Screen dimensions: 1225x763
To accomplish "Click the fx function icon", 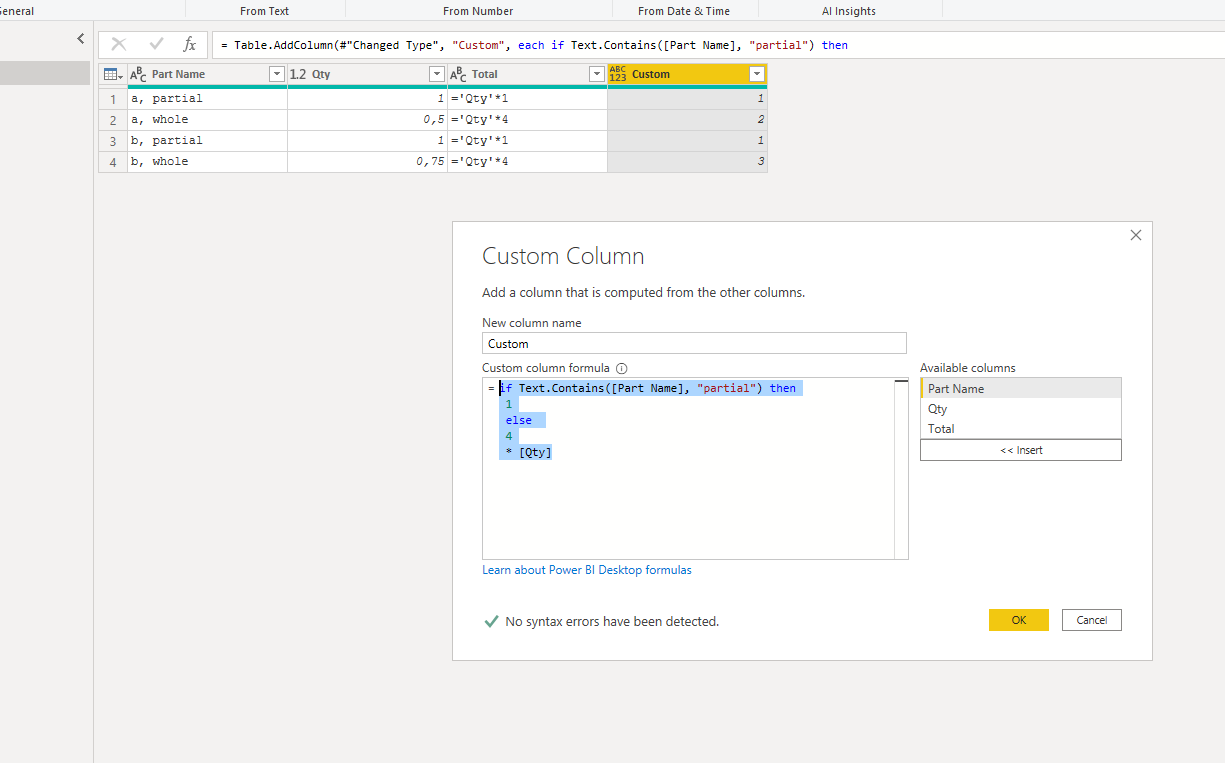I will pos(189,44).
